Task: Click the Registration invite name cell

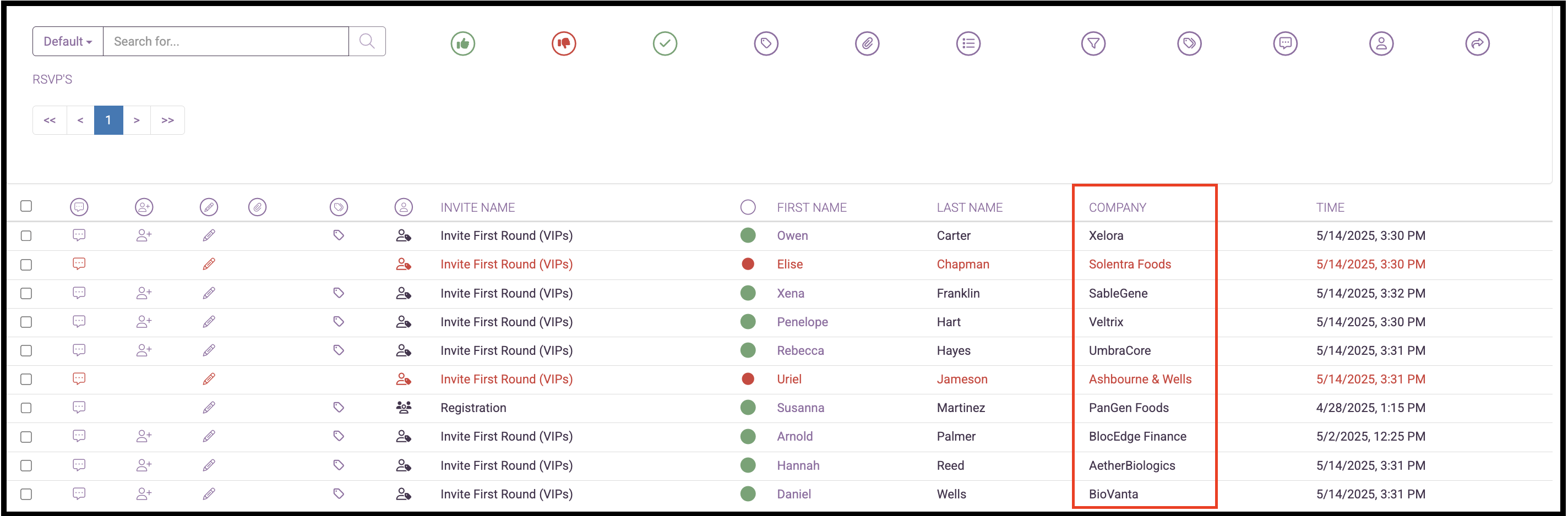Action: [473, 408]
